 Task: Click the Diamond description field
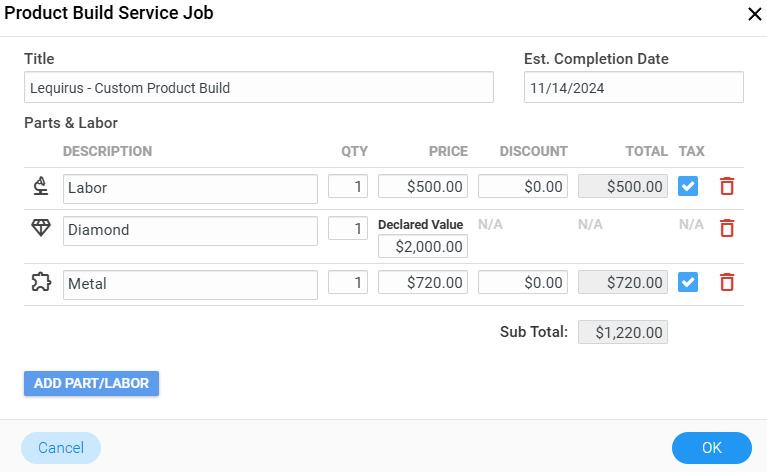pos(190,230)
